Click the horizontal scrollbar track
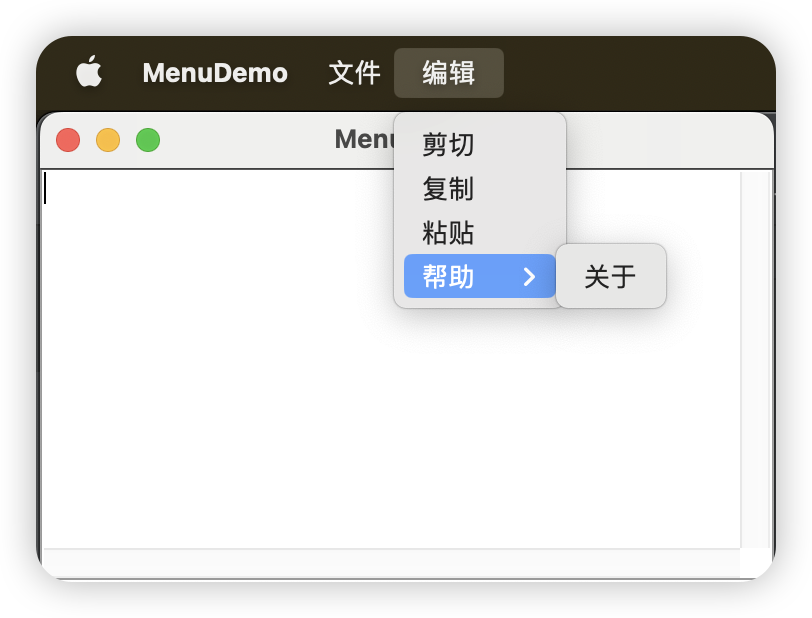This screenshot has width=812, height=618. click(390, 563)
